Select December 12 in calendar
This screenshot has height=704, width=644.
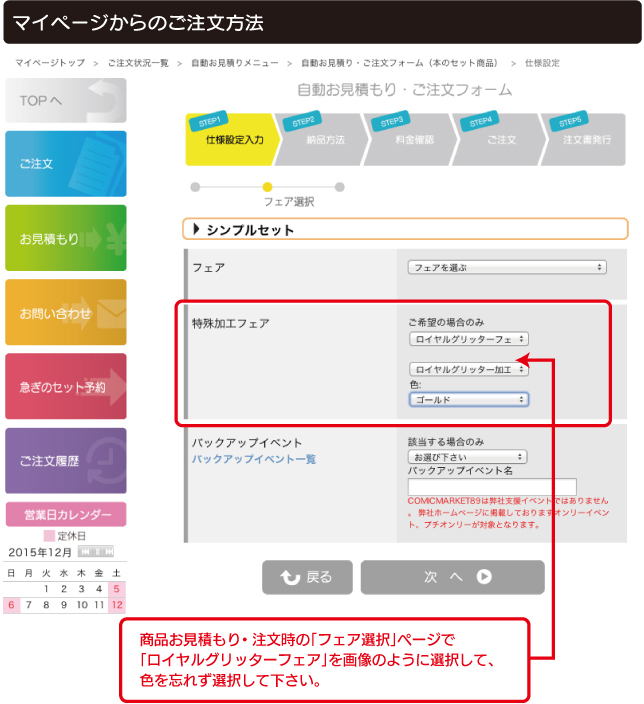tap(117, 605)
